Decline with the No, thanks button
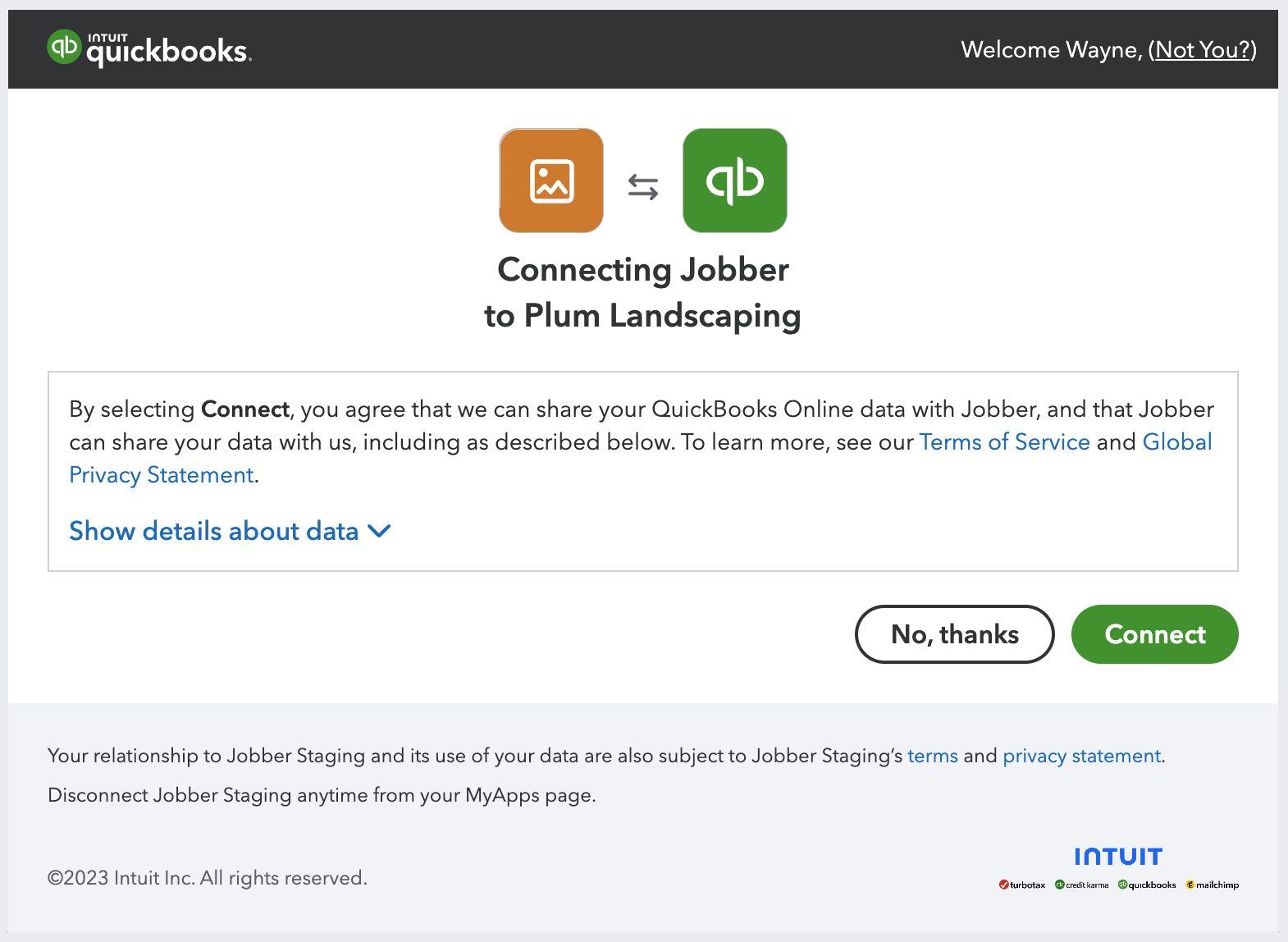 click(x=954, y=634)
